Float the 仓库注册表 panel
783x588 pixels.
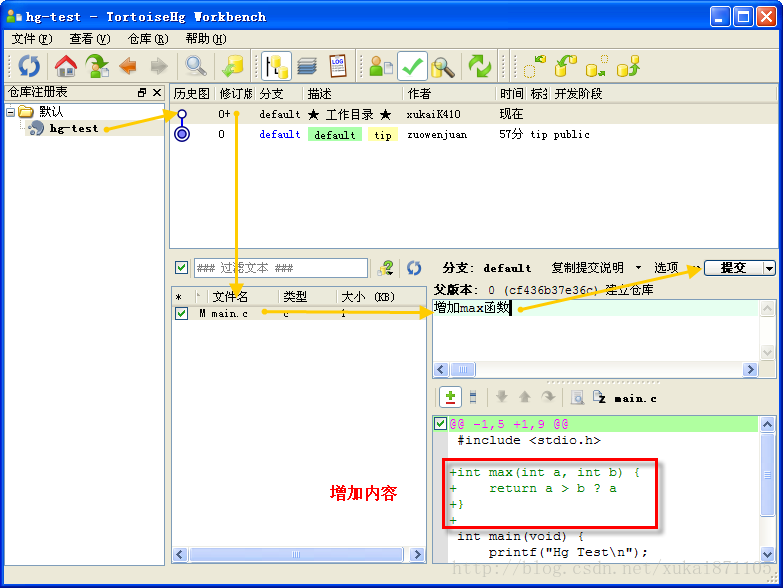tap(142, 92)
